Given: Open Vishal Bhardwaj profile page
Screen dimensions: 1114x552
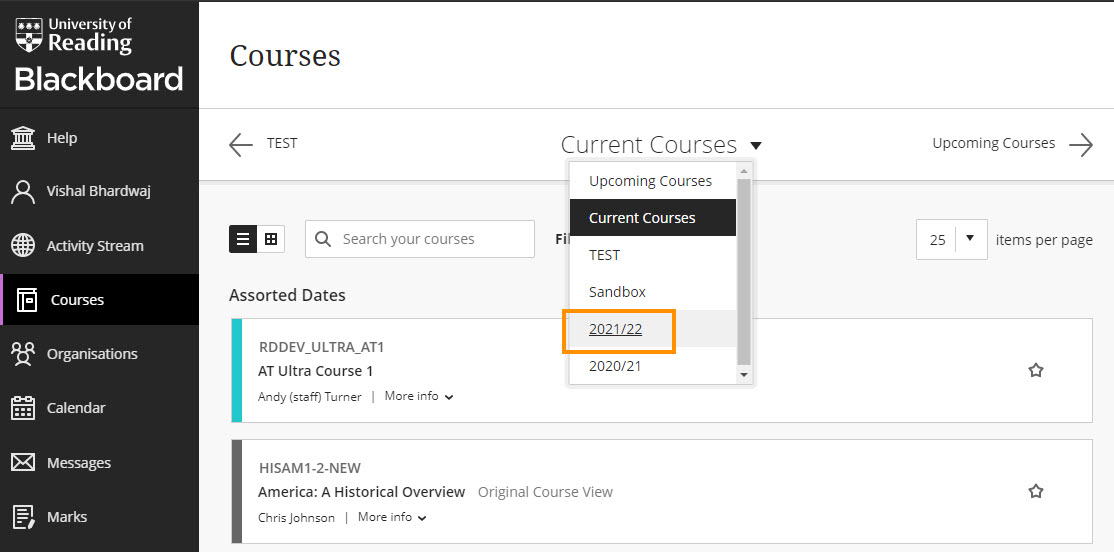Looking at the screenshot, I should (x=99, y=192).
